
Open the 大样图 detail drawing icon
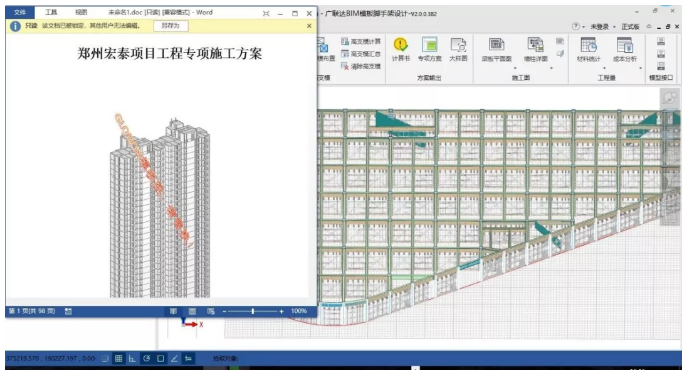(x=458, y=49)
